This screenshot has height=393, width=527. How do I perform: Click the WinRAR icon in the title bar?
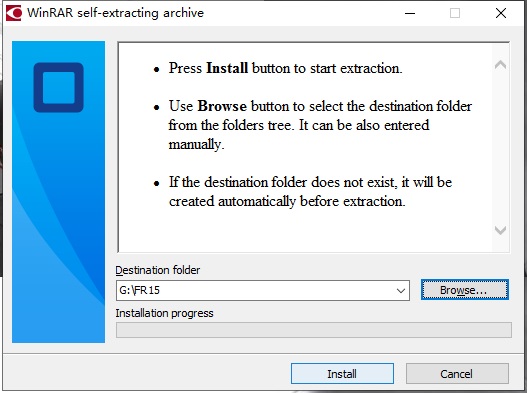click(x=14, y=13)
